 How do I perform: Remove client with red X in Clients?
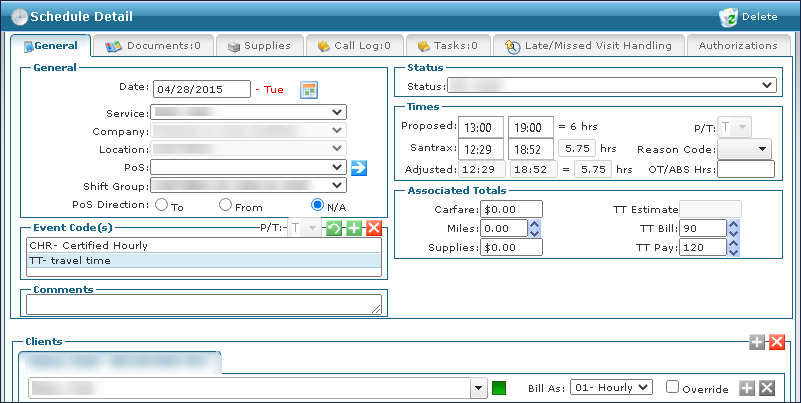point(777,342)
